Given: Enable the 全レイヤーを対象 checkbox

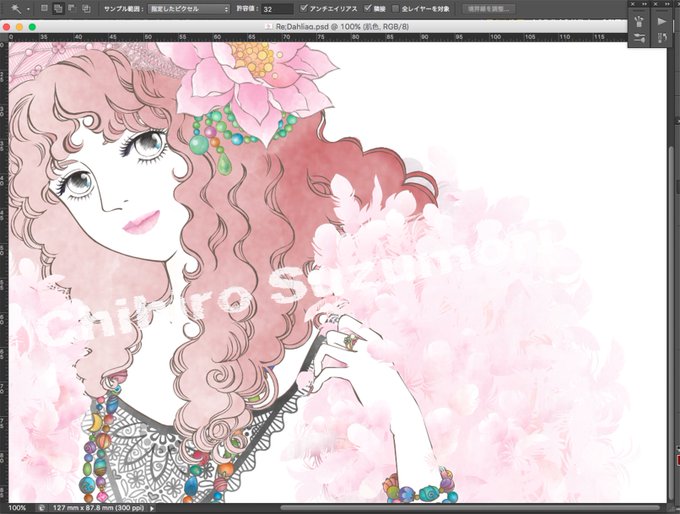Looking at the screenshot, I should 396,8.
